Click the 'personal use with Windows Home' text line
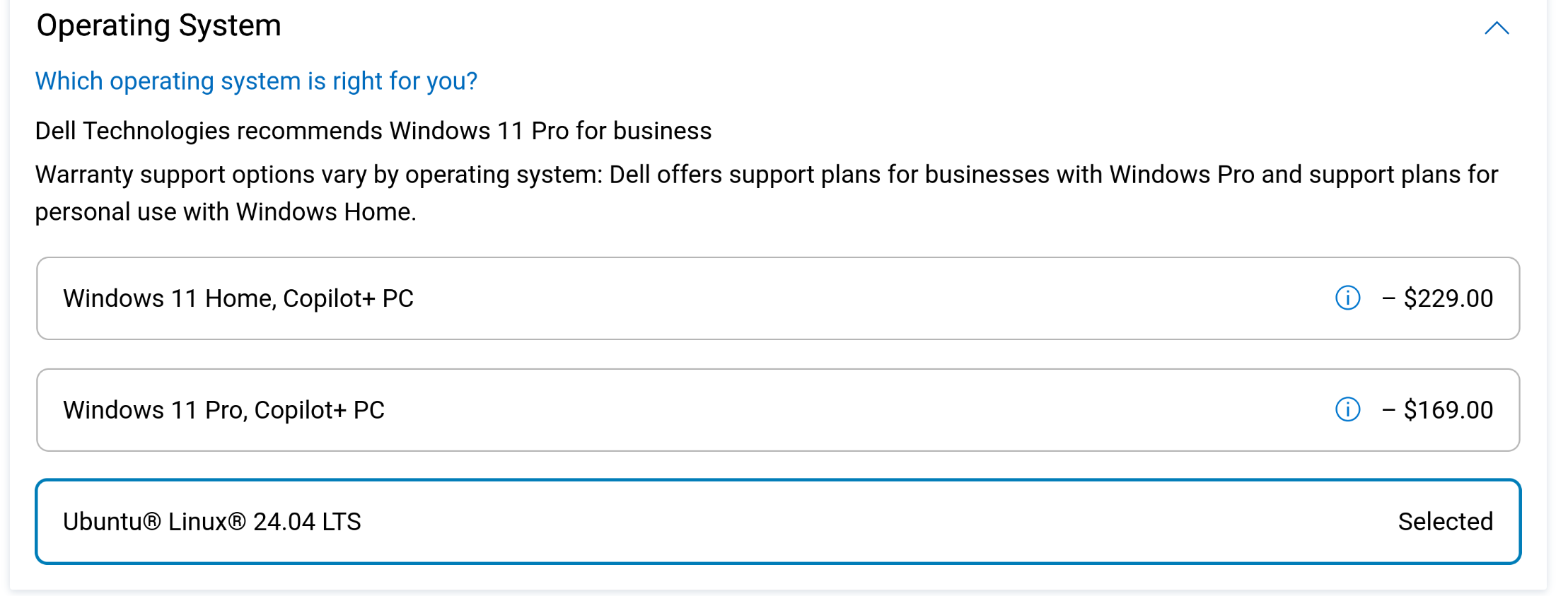1568x596 pixels. (x=226, y=212)
